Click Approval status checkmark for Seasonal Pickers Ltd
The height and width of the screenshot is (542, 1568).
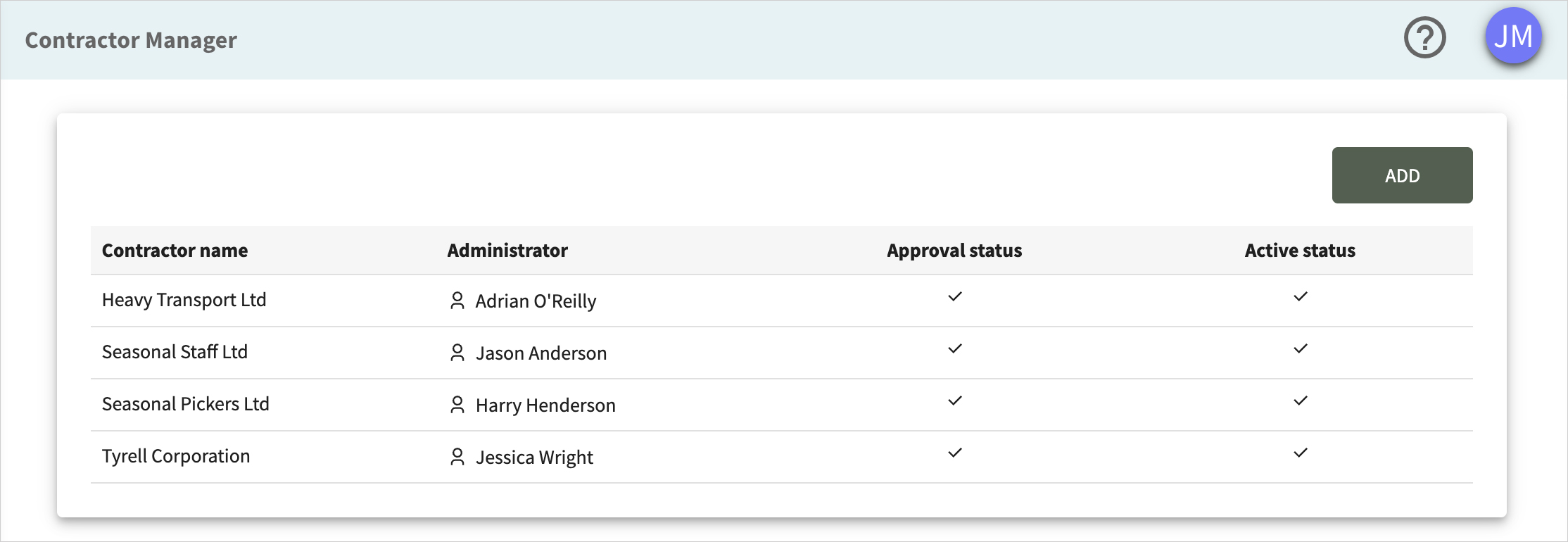(955, 401)
